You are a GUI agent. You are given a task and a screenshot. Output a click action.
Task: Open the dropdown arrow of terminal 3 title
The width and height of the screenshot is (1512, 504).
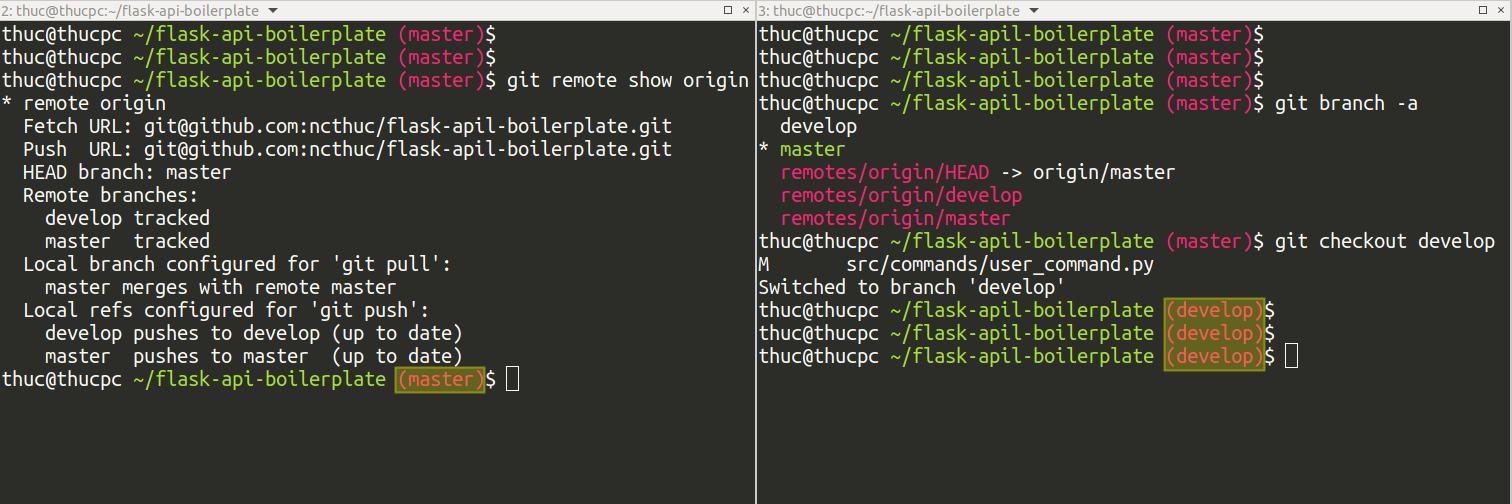(x=1033, y=10)
